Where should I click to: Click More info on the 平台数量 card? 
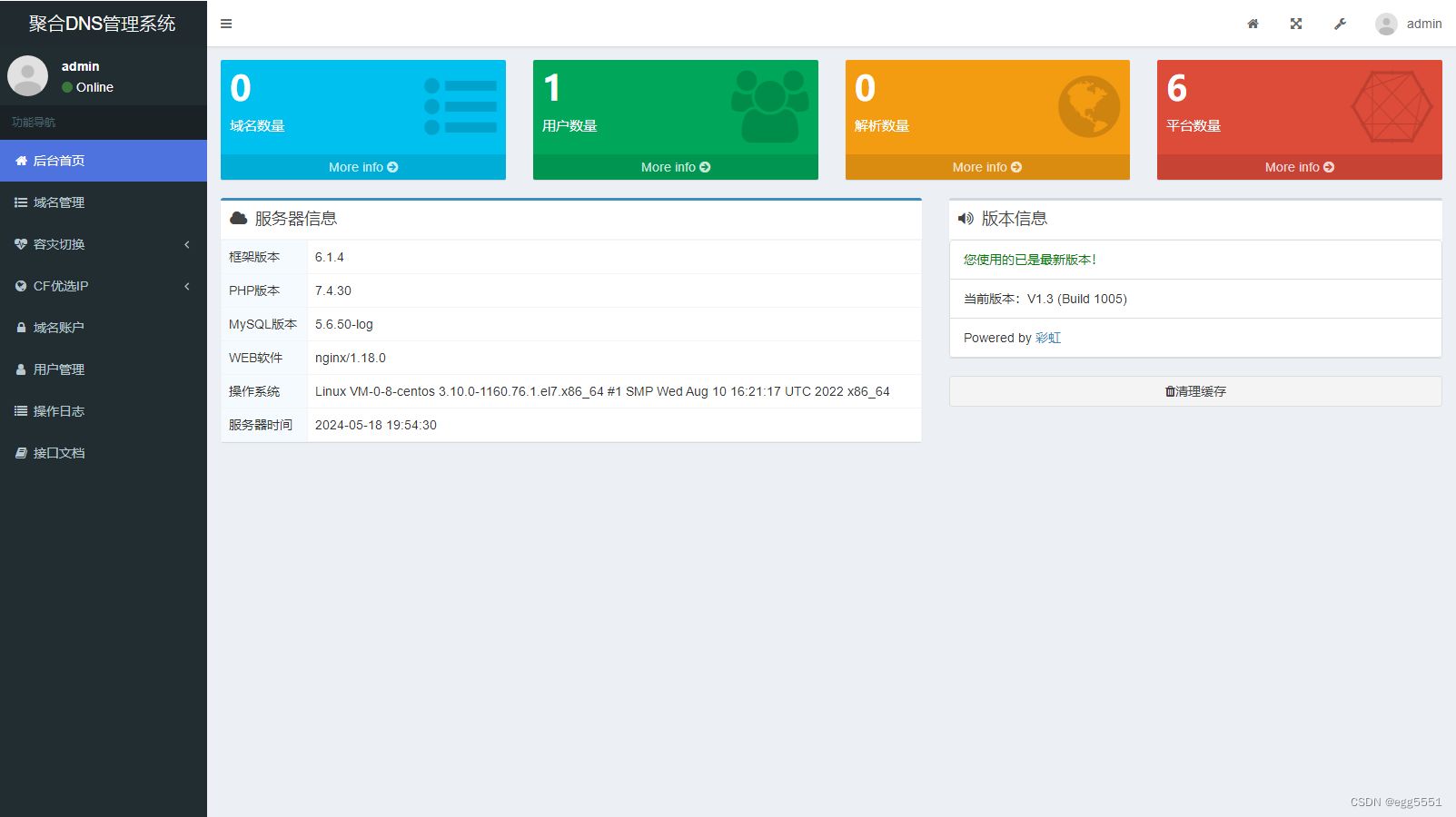coord(1299,167)
